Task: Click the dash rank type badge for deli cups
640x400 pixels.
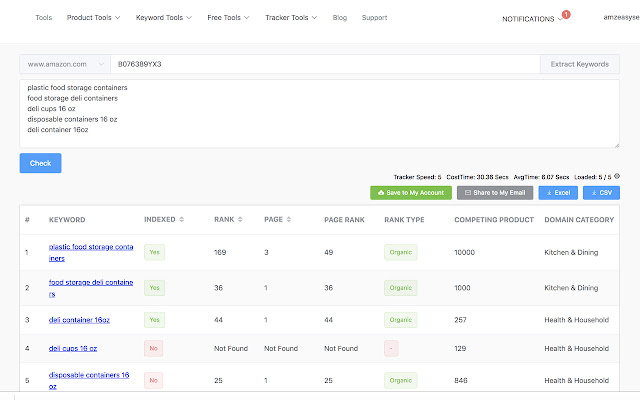Action: (391, 349)
